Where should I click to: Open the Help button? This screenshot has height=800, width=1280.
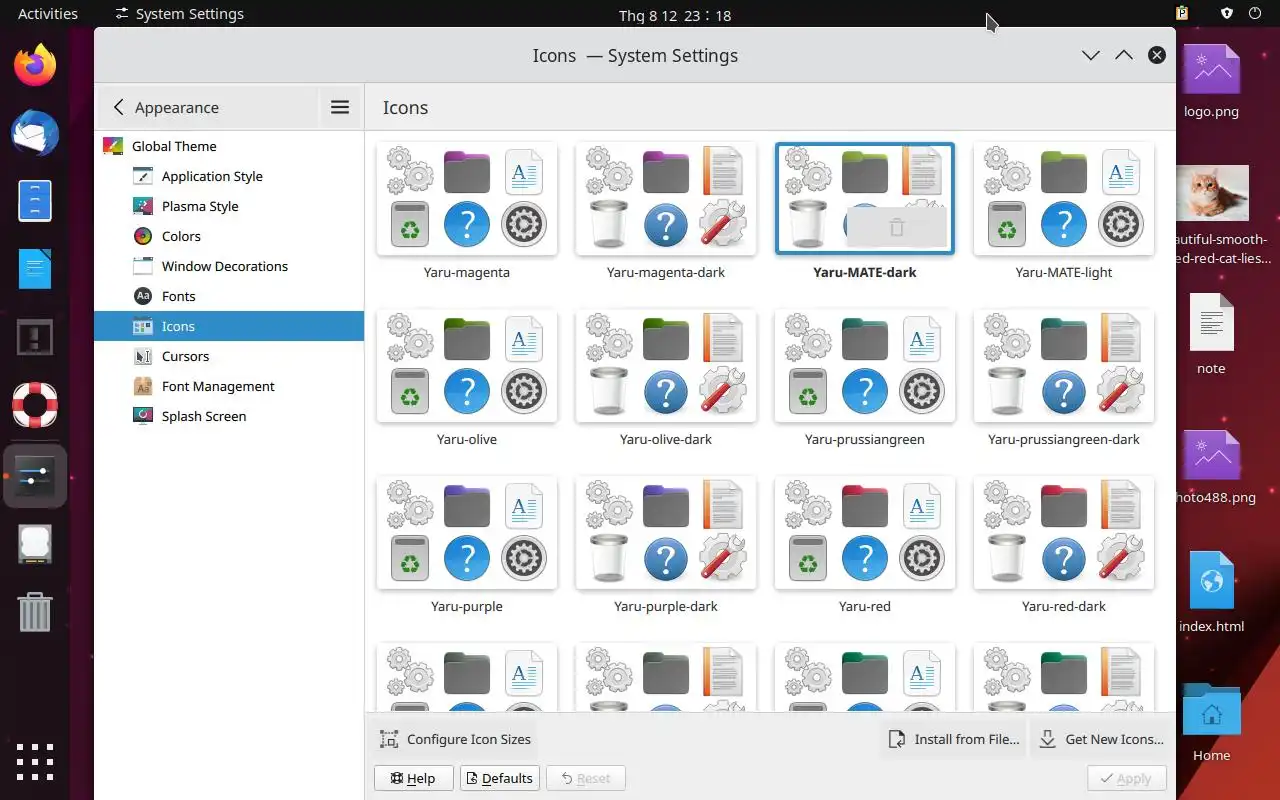point(413,779)
